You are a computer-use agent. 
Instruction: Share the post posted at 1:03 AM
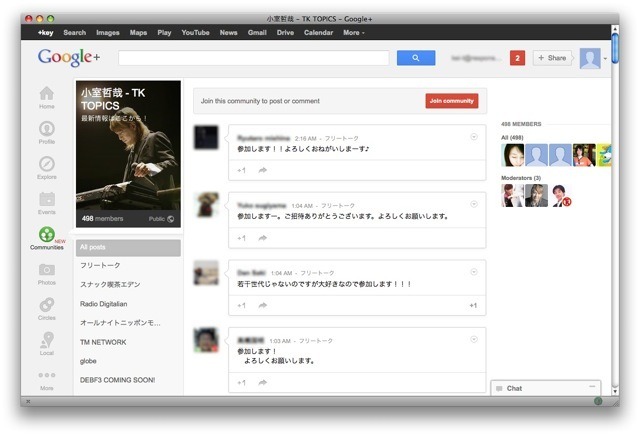pos(262,382)
